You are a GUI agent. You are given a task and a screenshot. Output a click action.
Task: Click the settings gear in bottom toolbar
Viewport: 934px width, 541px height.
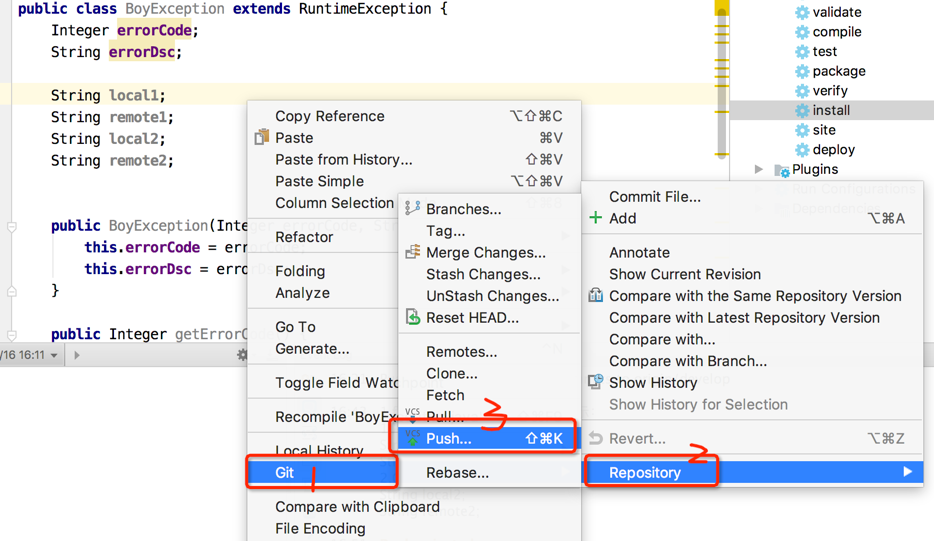click(x=242, y=355)
